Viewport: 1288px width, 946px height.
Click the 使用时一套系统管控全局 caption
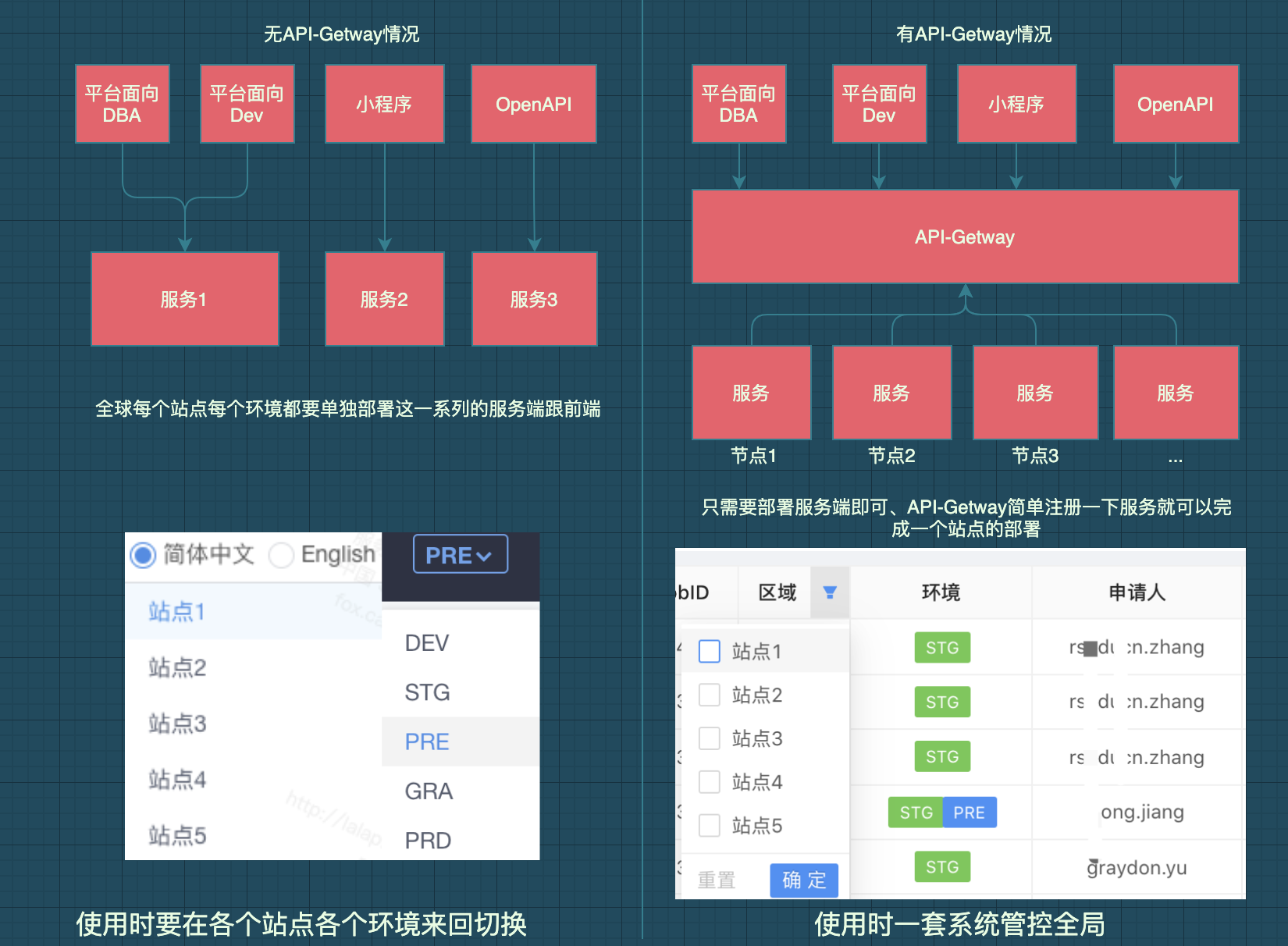pyautogui.click(x=959, y=923)
